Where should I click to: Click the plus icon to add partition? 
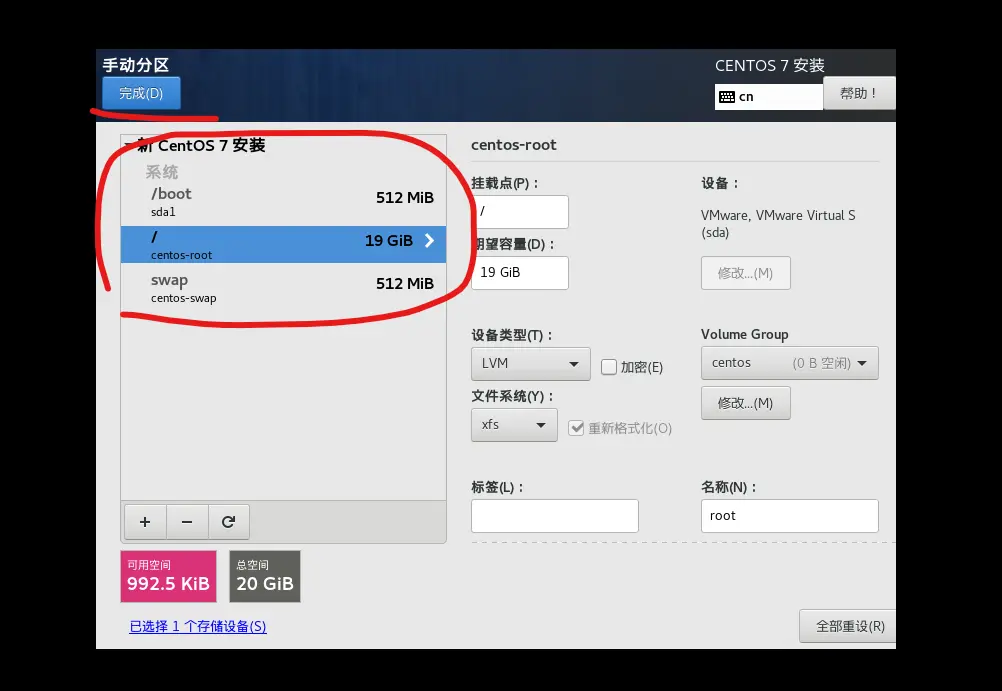(x=144, y=521)
